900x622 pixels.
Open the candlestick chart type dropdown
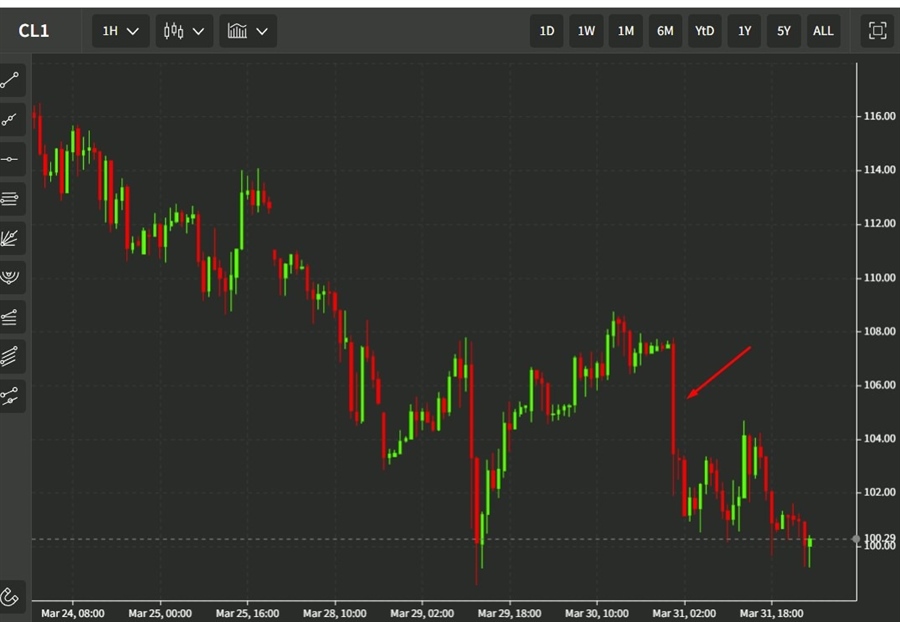coord(184,31)
